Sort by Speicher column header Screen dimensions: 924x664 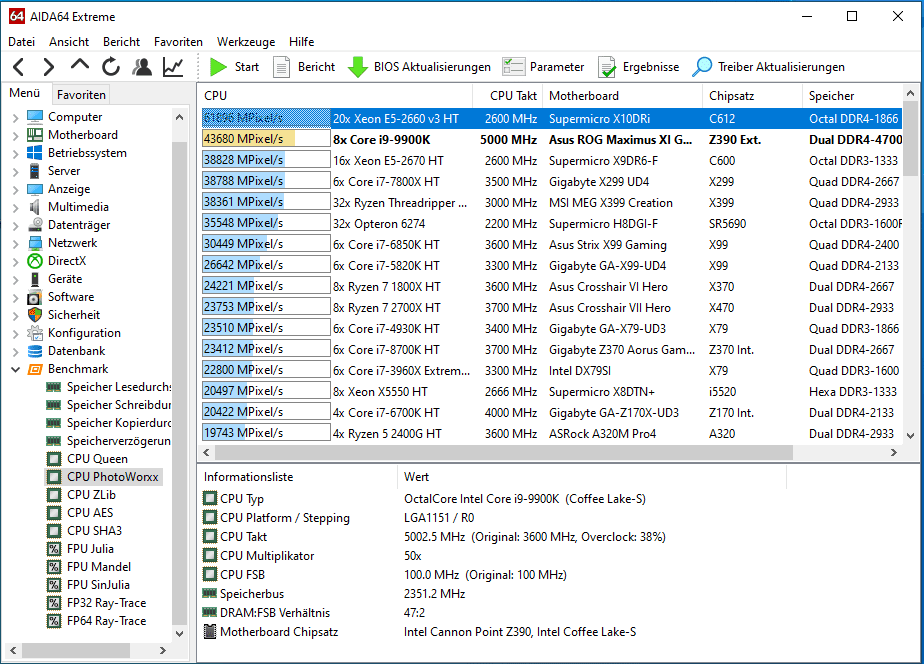tap(853, 95)
